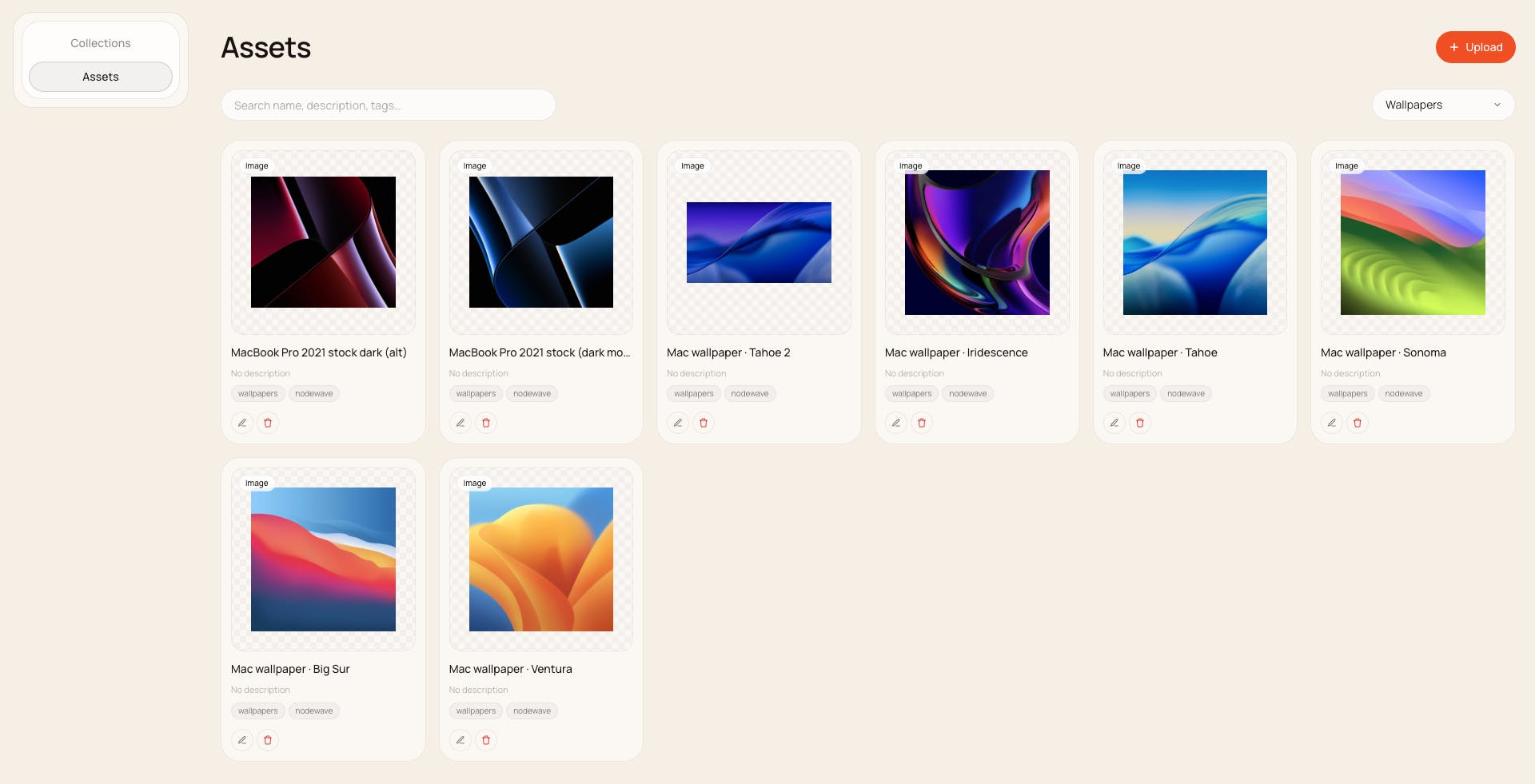Click trash icon for Mac wallpaper · Sonoma
The width and height of the screenshot is (1535, 784).
tap(1358, 423)
